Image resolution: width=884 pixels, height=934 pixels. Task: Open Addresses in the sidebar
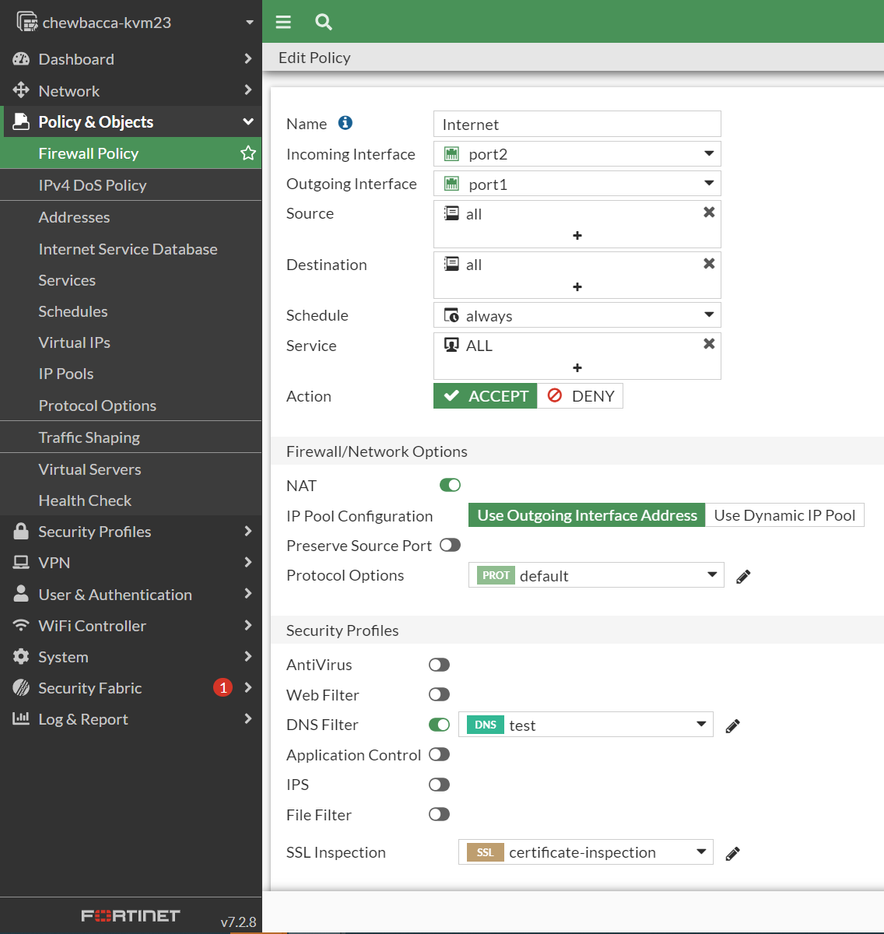[74, 217]
